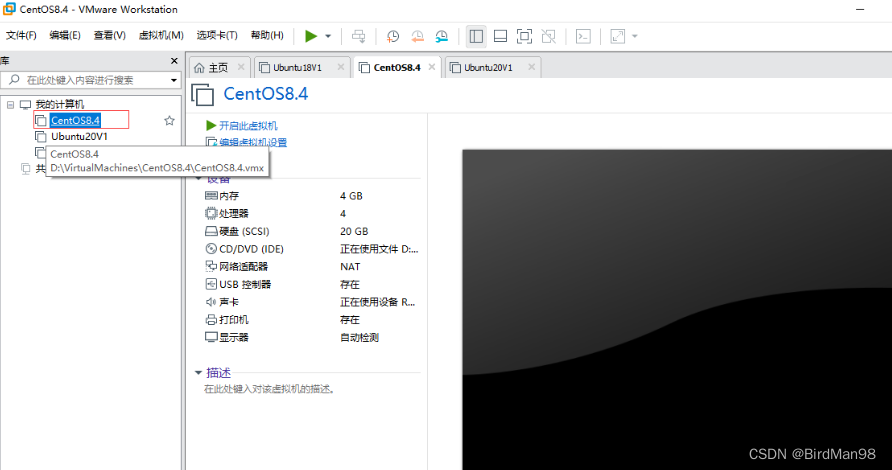
Task: Toggle the thumbnail bar view
Action: tap(501, 36)
